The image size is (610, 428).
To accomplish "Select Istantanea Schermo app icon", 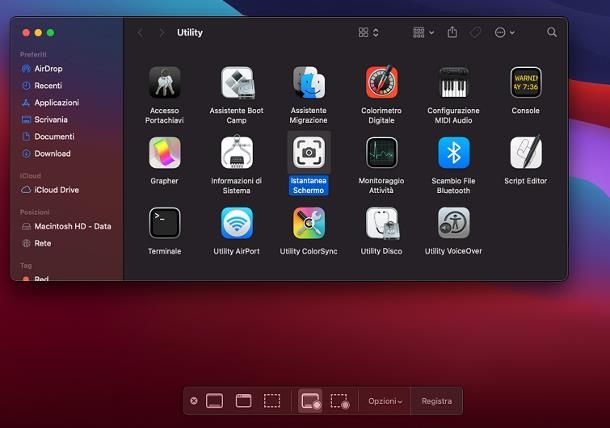I will tap(309, 153).
